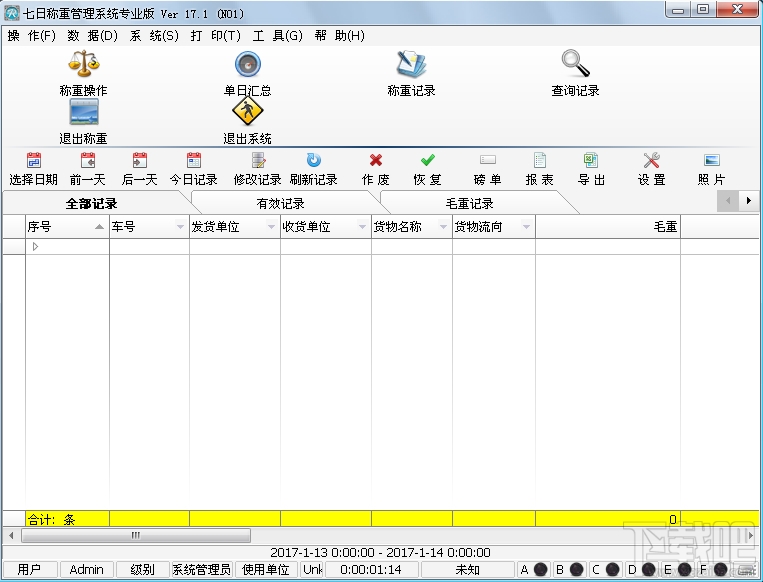Open the 工具(G) menu
This screenshot has width=763, height=582.
[x=277, y=36]
